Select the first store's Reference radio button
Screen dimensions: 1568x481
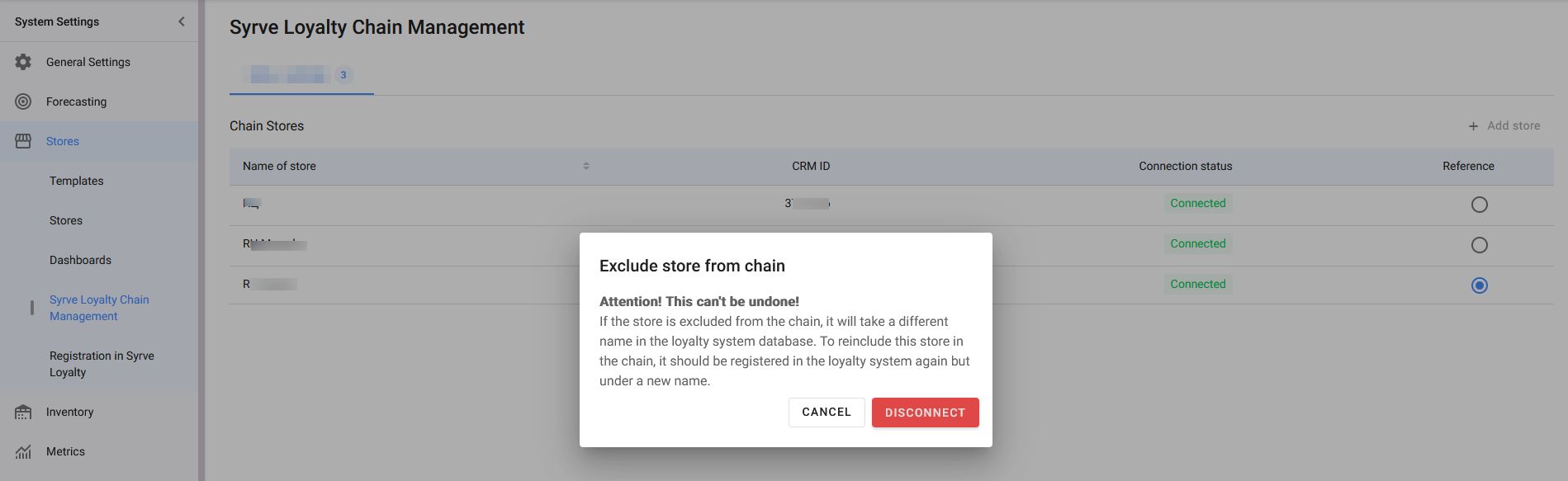1479,205
